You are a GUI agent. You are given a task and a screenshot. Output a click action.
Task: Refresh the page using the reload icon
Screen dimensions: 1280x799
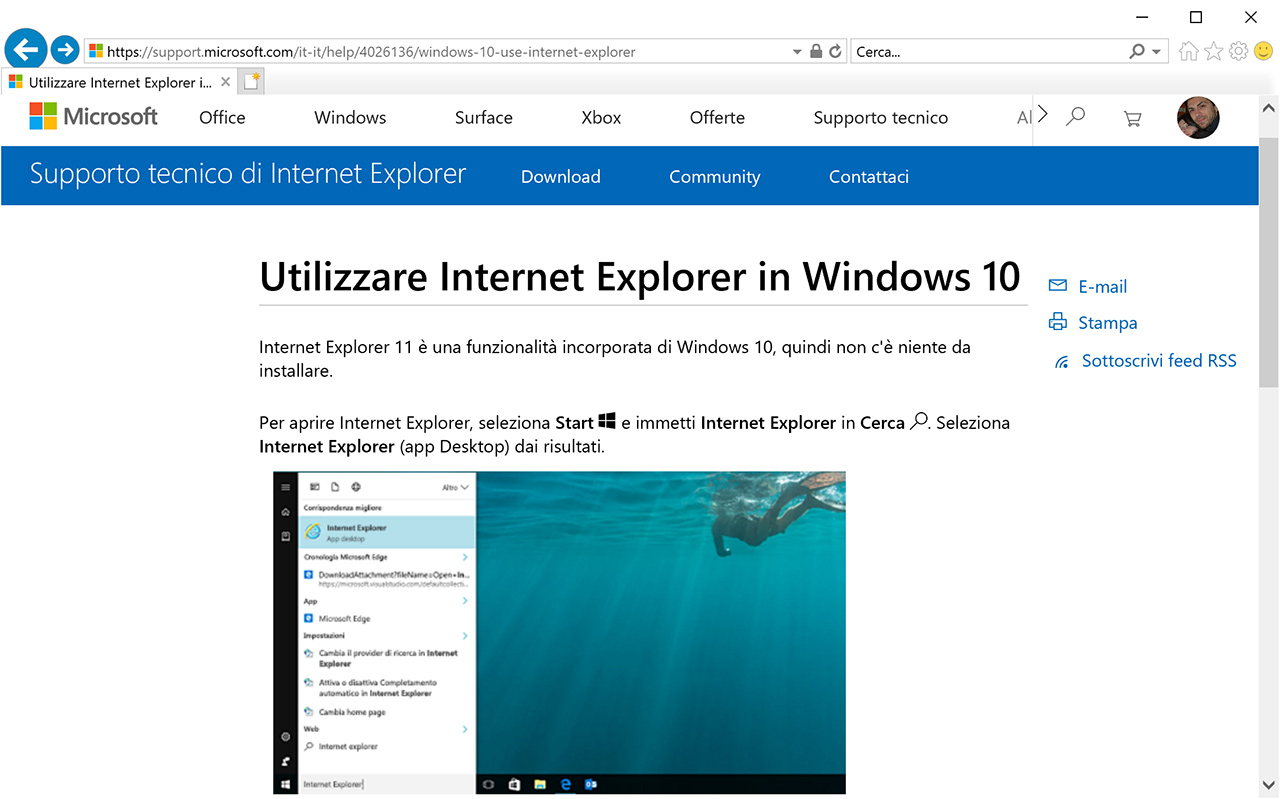[836, 51]
